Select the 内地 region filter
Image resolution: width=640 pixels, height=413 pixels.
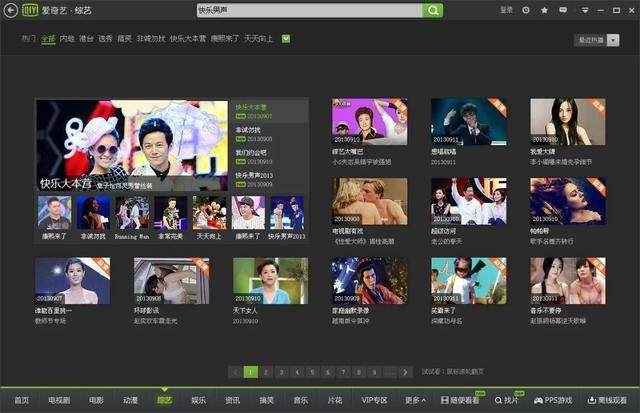[67, 39]
